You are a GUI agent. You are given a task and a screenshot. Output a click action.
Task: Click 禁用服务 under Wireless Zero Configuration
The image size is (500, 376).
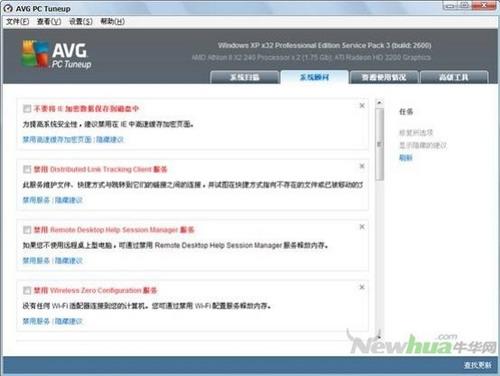tap(36, 321)
